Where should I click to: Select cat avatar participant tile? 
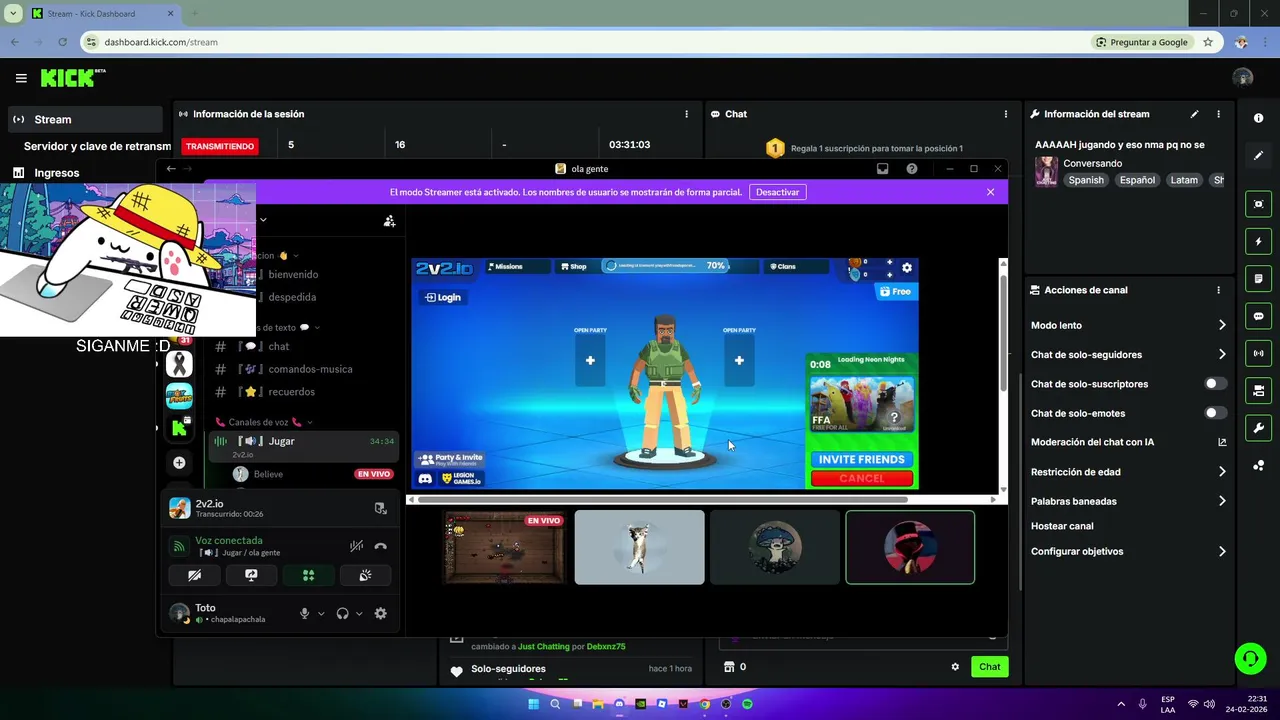pyautogui.click(x=639, y=547)
